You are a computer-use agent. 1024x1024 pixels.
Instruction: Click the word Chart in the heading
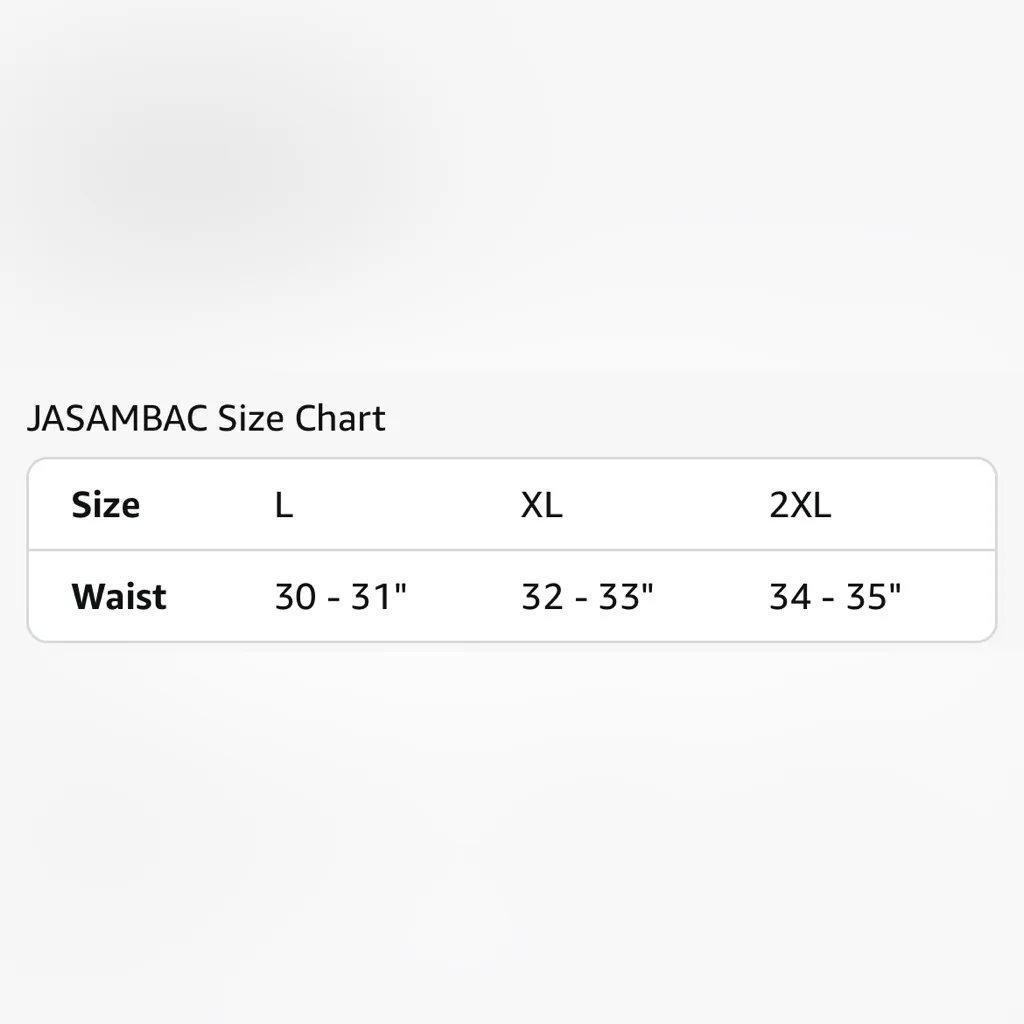click(x=340, y=418)
